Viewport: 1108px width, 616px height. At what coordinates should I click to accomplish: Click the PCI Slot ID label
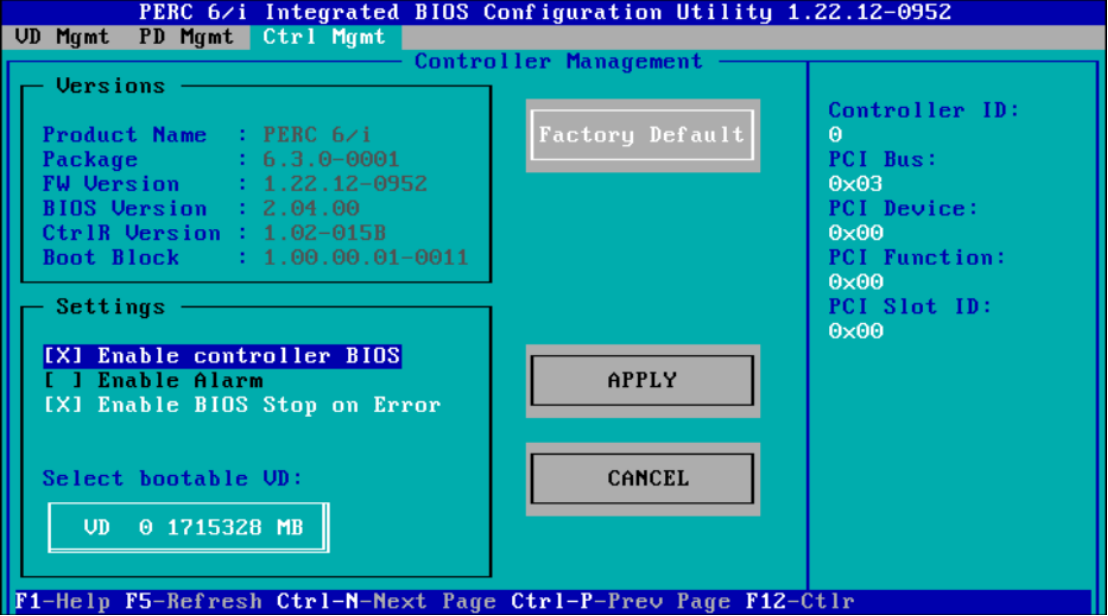tap(910, 307)
